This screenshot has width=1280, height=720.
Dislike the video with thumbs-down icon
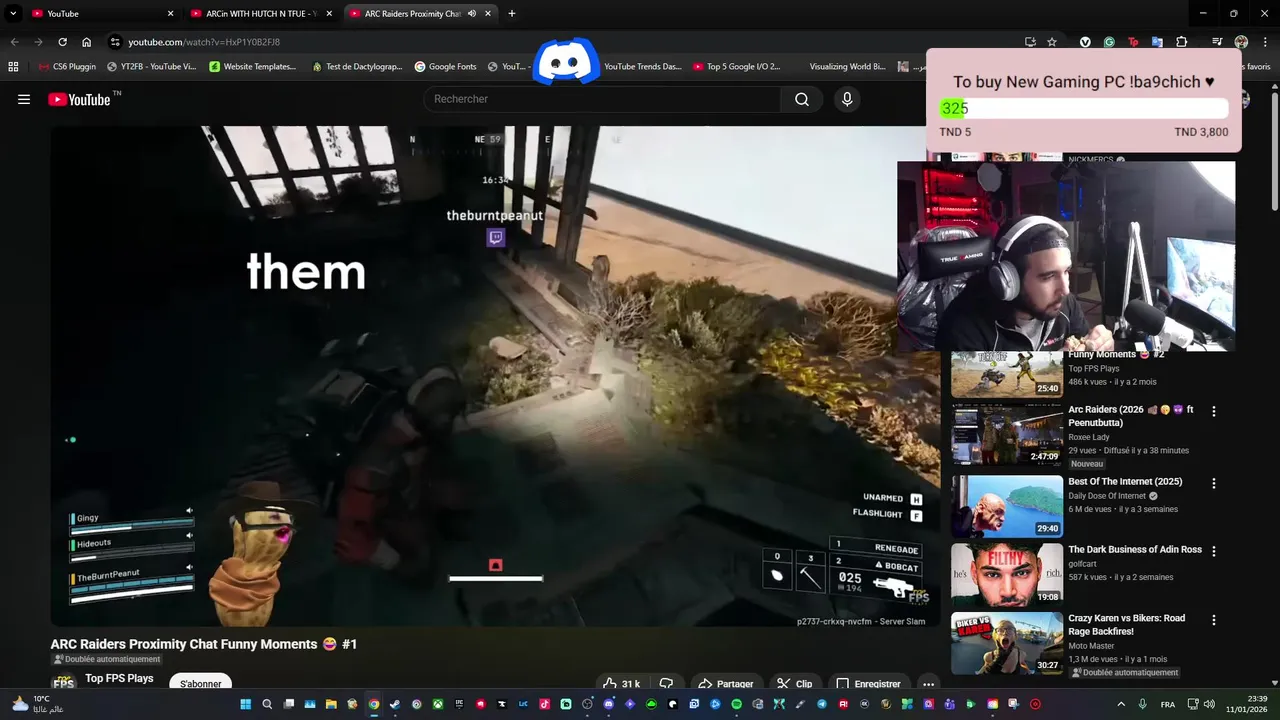[x=667, y=684]
